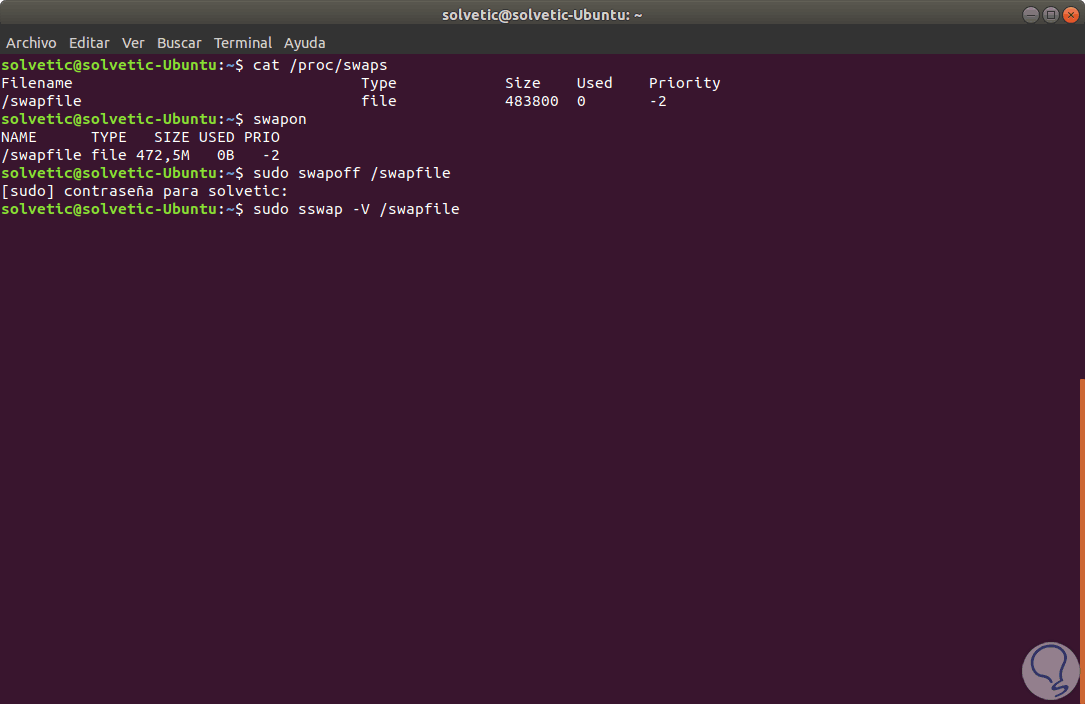Open the Terminal menu
This screenshot has height=704, width=1085.
243,43
